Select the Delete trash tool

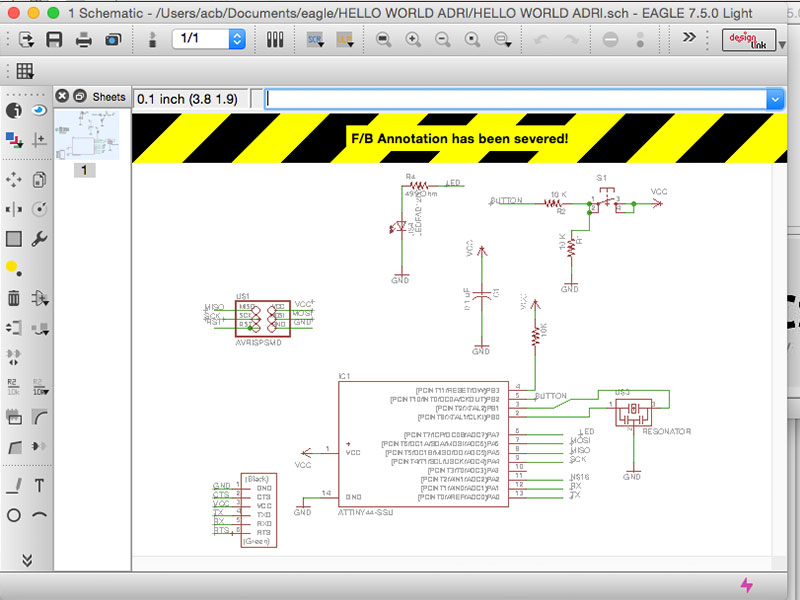tap(14, 298)
